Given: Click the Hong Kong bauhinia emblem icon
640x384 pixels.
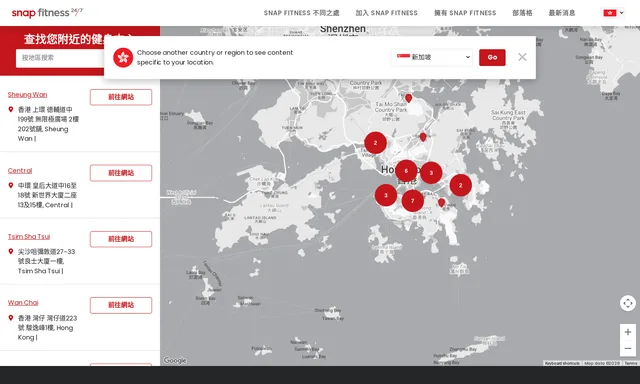Looking at the screenshot, I should 123,58.
